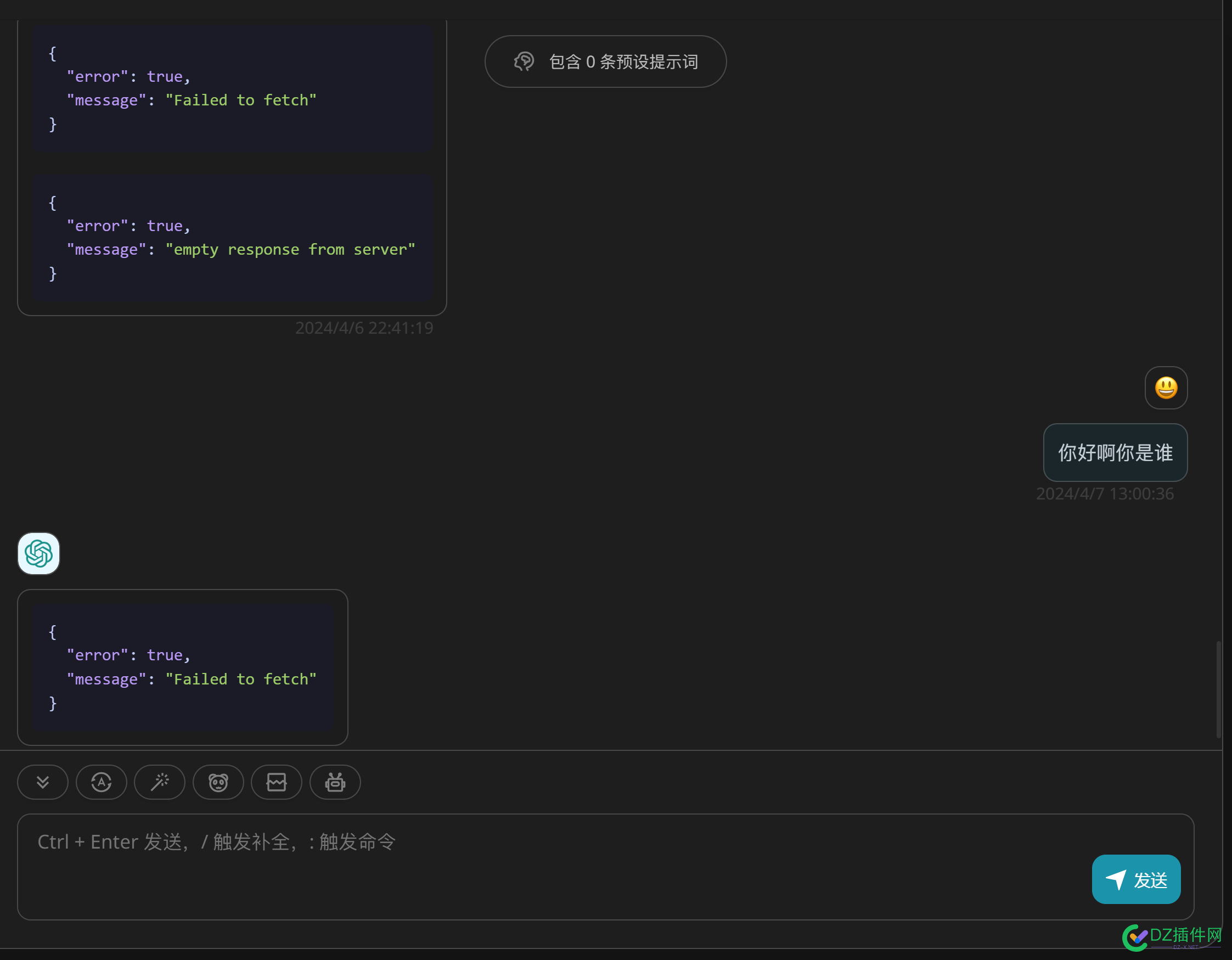Open the panda mask roles icon
Viewport: 1232px width, 960px height.
[x=218, y=782]
